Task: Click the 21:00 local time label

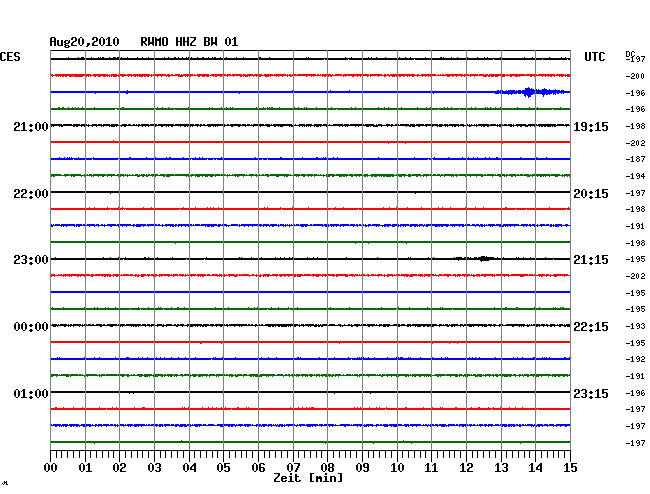Action: click(x=31, y=126)
